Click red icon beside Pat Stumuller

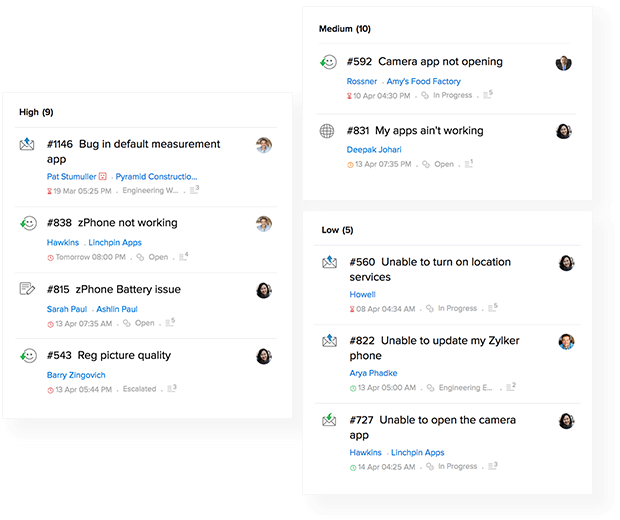103,176
